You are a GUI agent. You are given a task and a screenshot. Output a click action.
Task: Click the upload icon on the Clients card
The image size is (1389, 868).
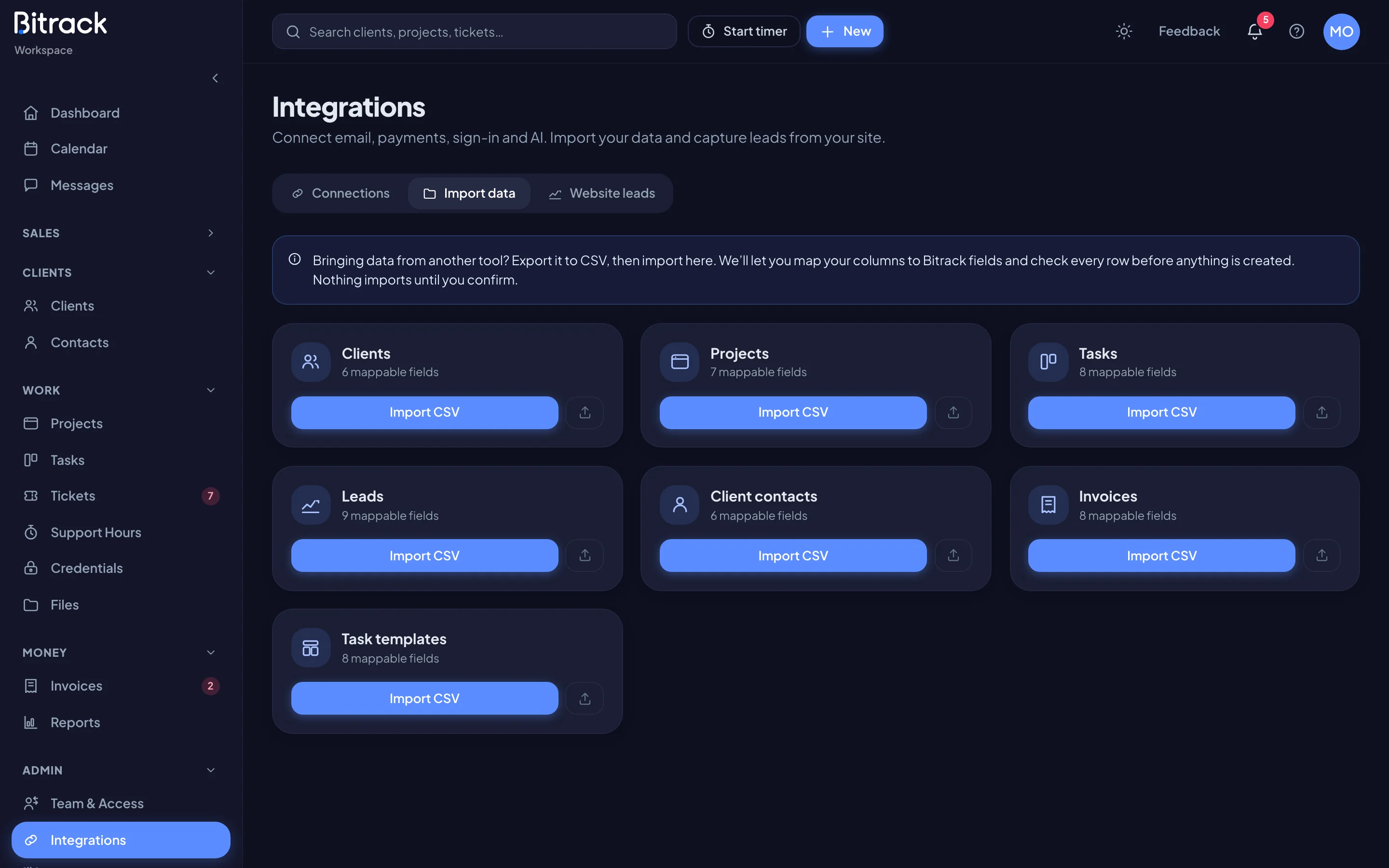click(x=585, y=412)
